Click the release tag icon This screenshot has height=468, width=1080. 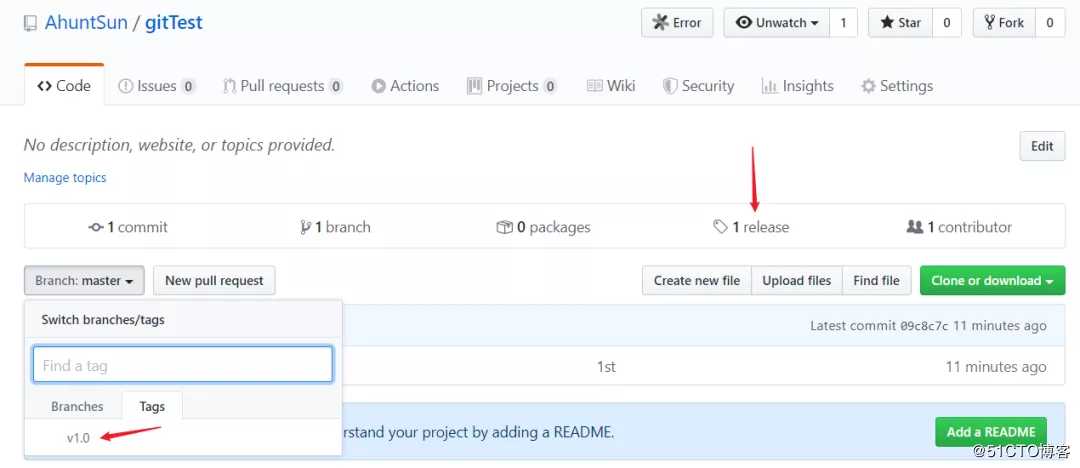tap(720, 227)
